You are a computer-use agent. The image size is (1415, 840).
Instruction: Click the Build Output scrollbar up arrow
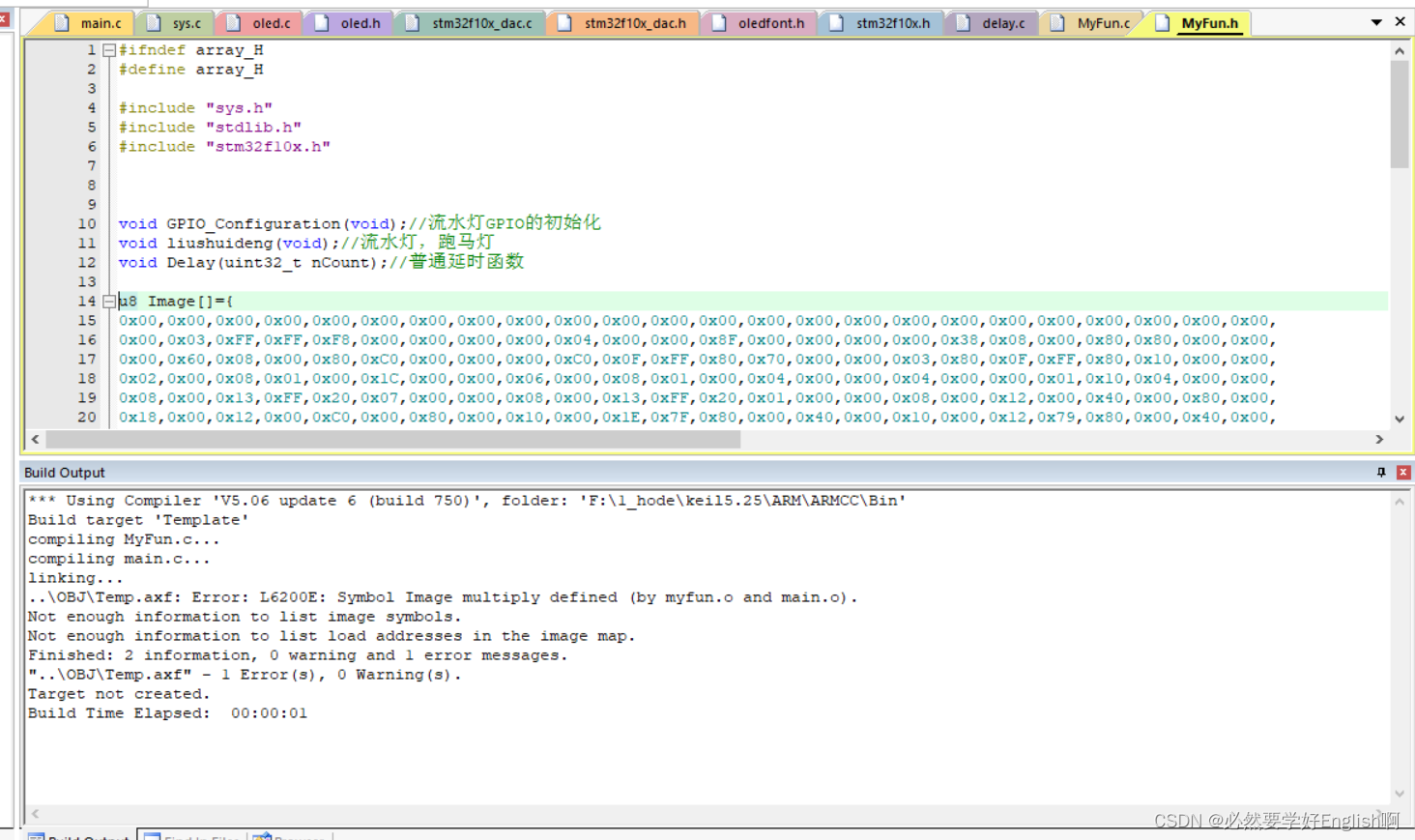tap(1401, 501)
